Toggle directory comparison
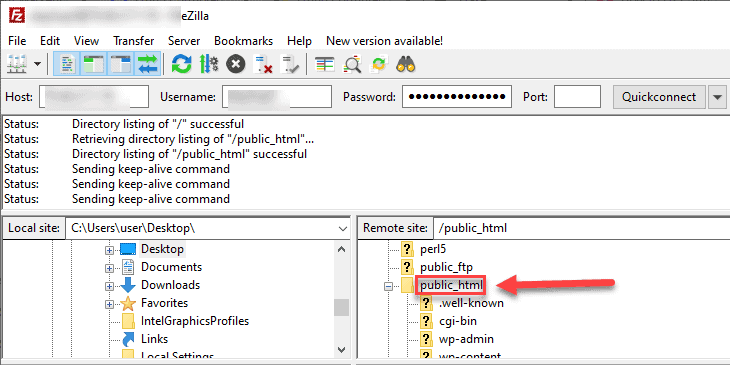Image resolution: width=730 pixels, height=365 pixels. pyautogui.click(x=352, y=64)
